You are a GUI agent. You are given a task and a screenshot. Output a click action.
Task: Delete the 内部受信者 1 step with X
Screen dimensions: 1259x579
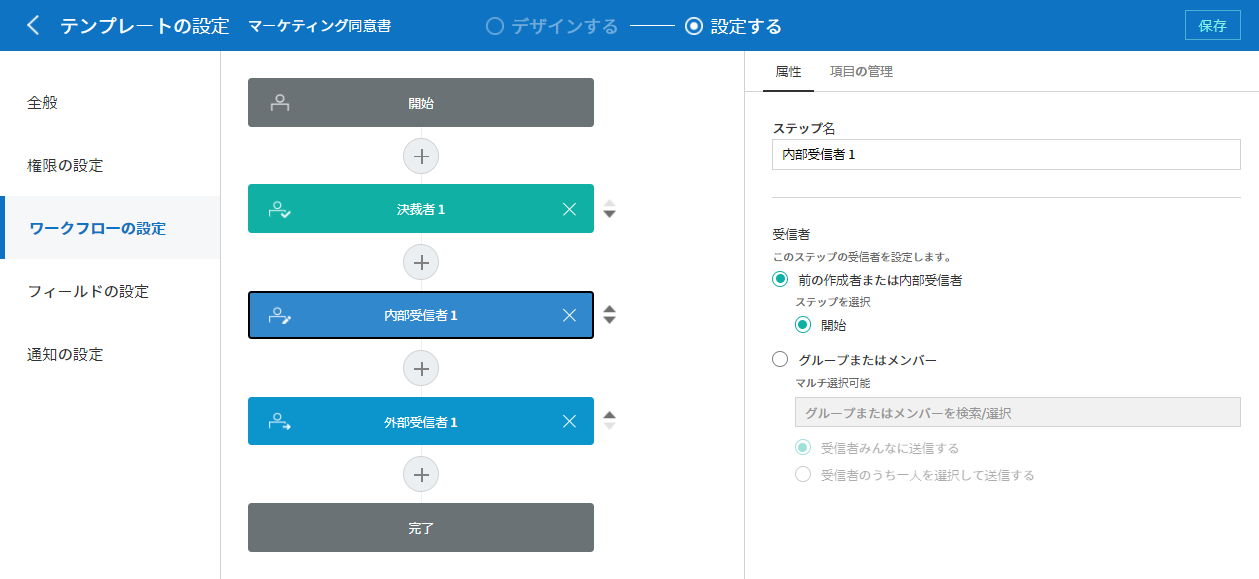point(569,315)
